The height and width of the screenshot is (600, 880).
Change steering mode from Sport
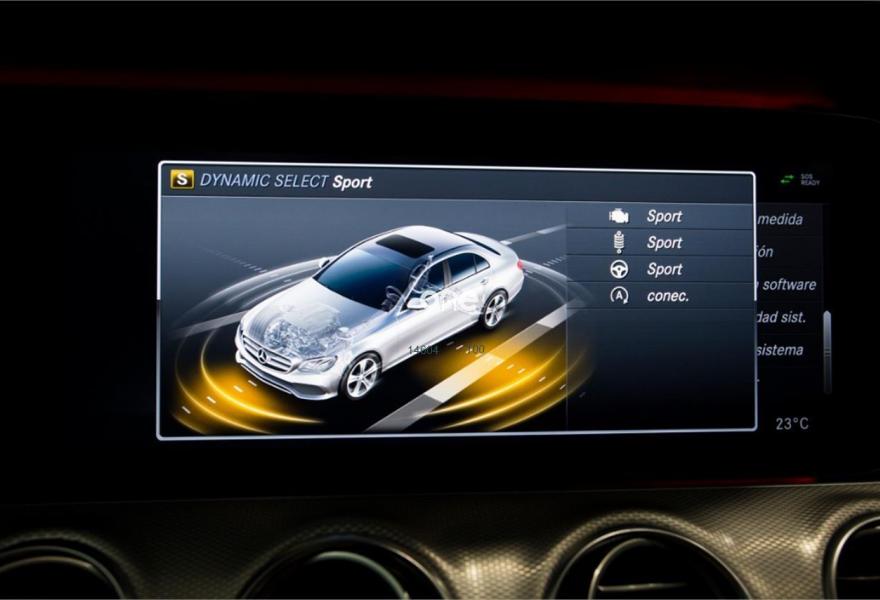coord(664,270)
